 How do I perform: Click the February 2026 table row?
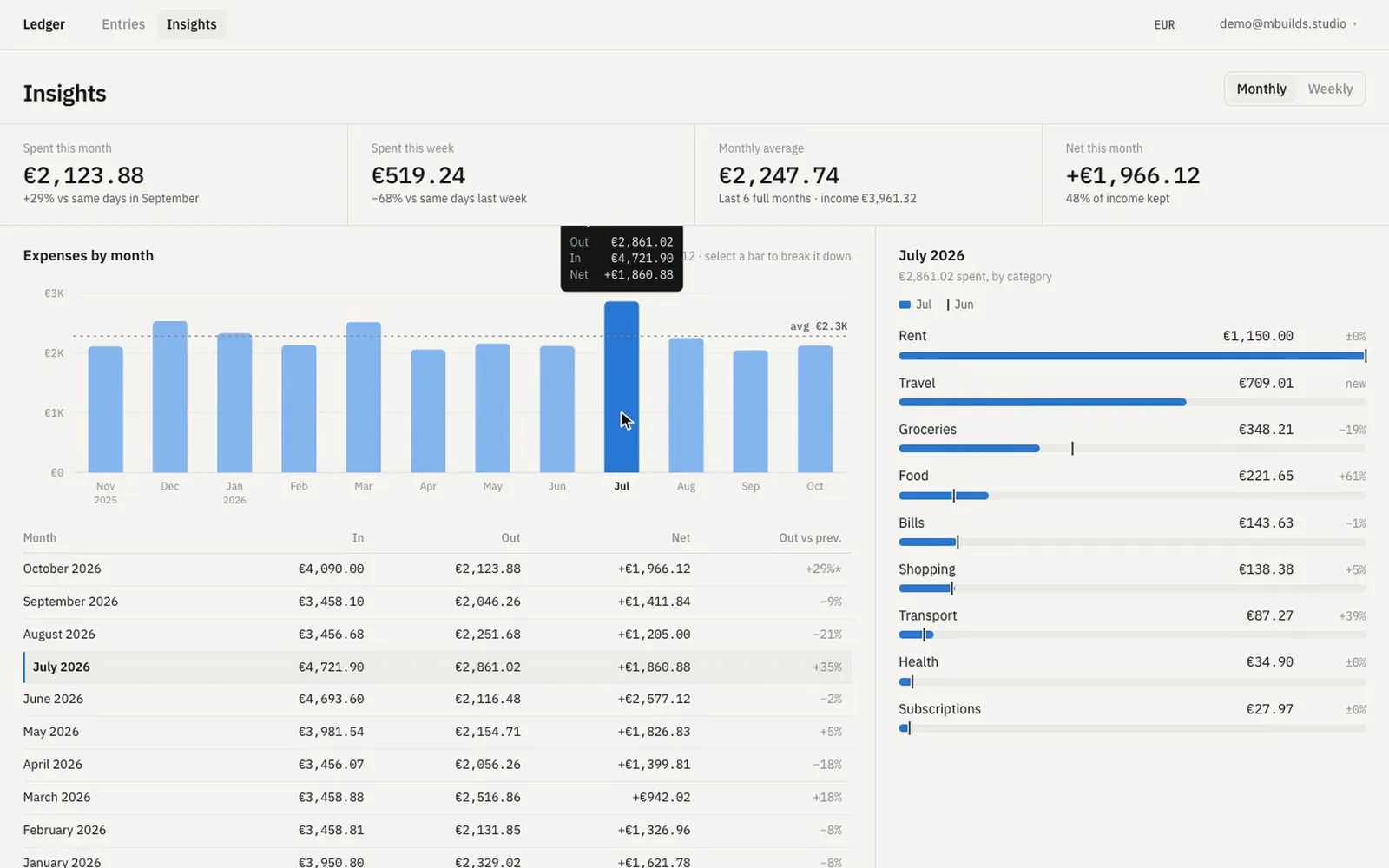(x=437, y=831)
